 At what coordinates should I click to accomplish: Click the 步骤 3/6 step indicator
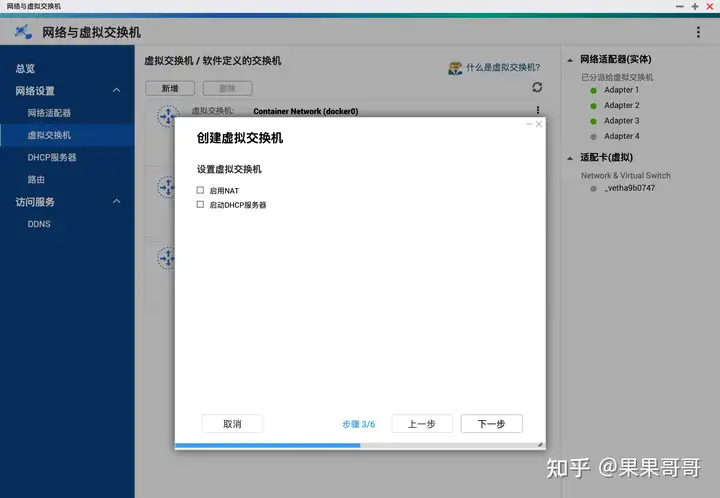(359, 424)
